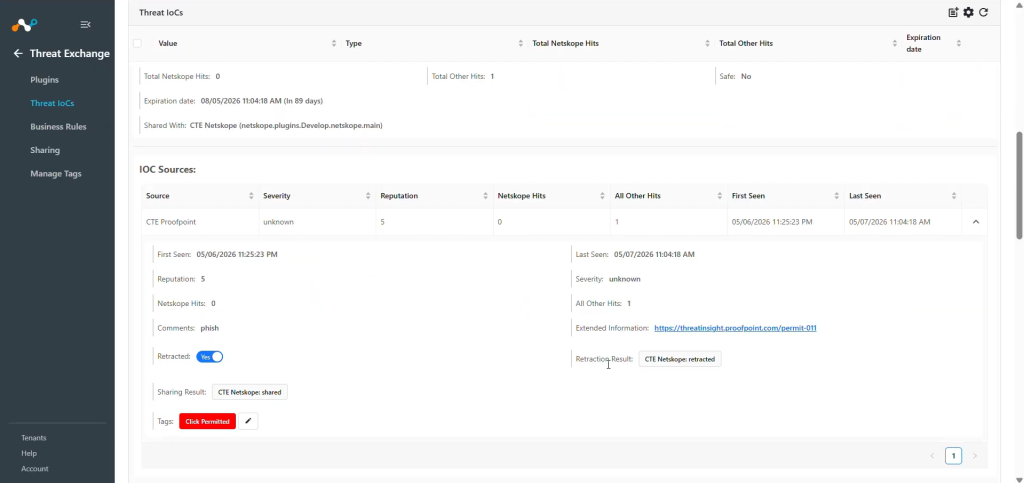1024x483 pixels.
Task: Sort IOC Sources by First Seen
Action: (837, 196)
